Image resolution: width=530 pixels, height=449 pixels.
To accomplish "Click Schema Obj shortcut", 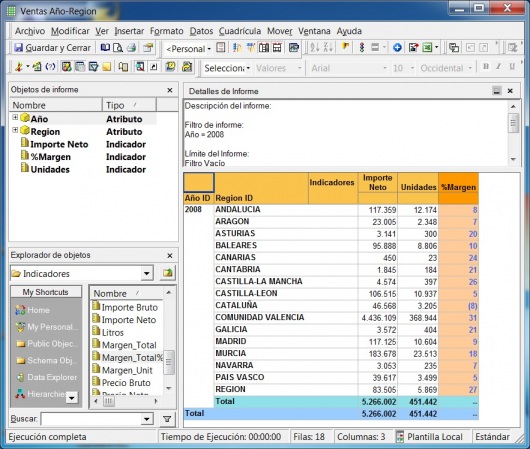I will click(47, 360).
